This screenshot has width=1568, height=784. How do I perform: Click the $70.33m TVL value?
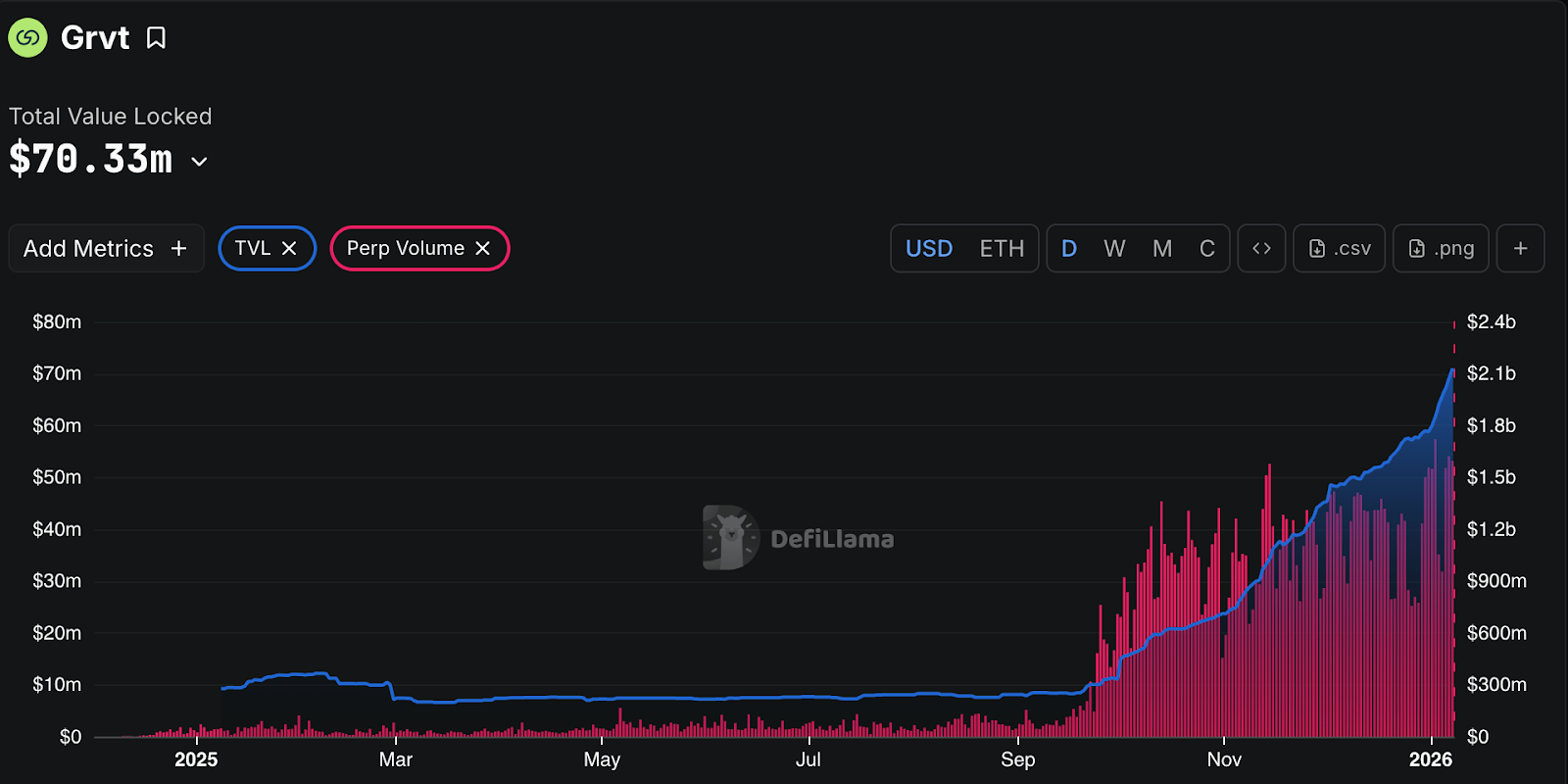(x=91, y=160)
